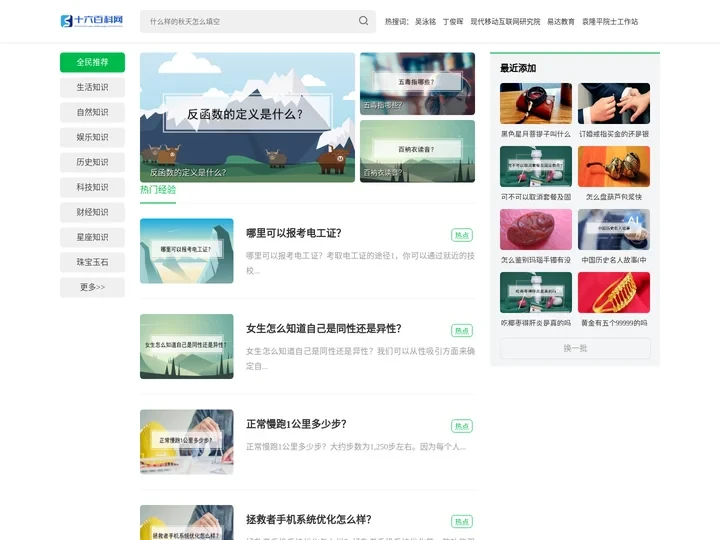
Task: Open hot term 现代移动互联网研究院
Action: [x=505, y=22]
